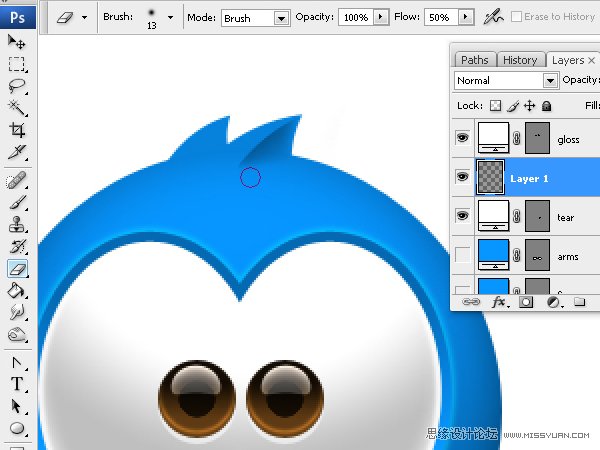Open the Opacity slider arrow
The height and width of the screenshot is (450, 600).
[x=381, y=17]
